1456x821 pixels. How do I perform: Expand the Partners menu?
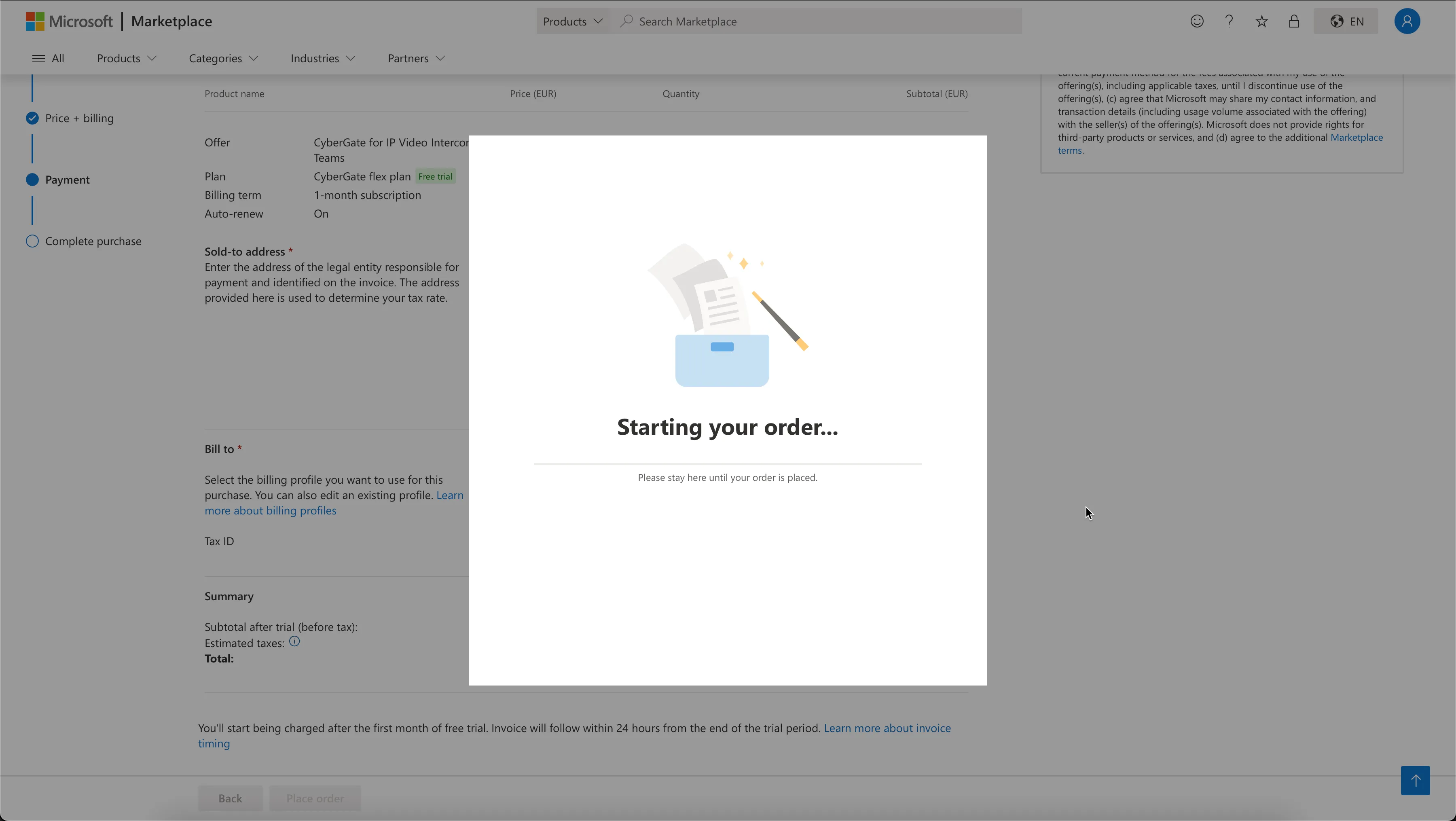click(x=416, y=58)
